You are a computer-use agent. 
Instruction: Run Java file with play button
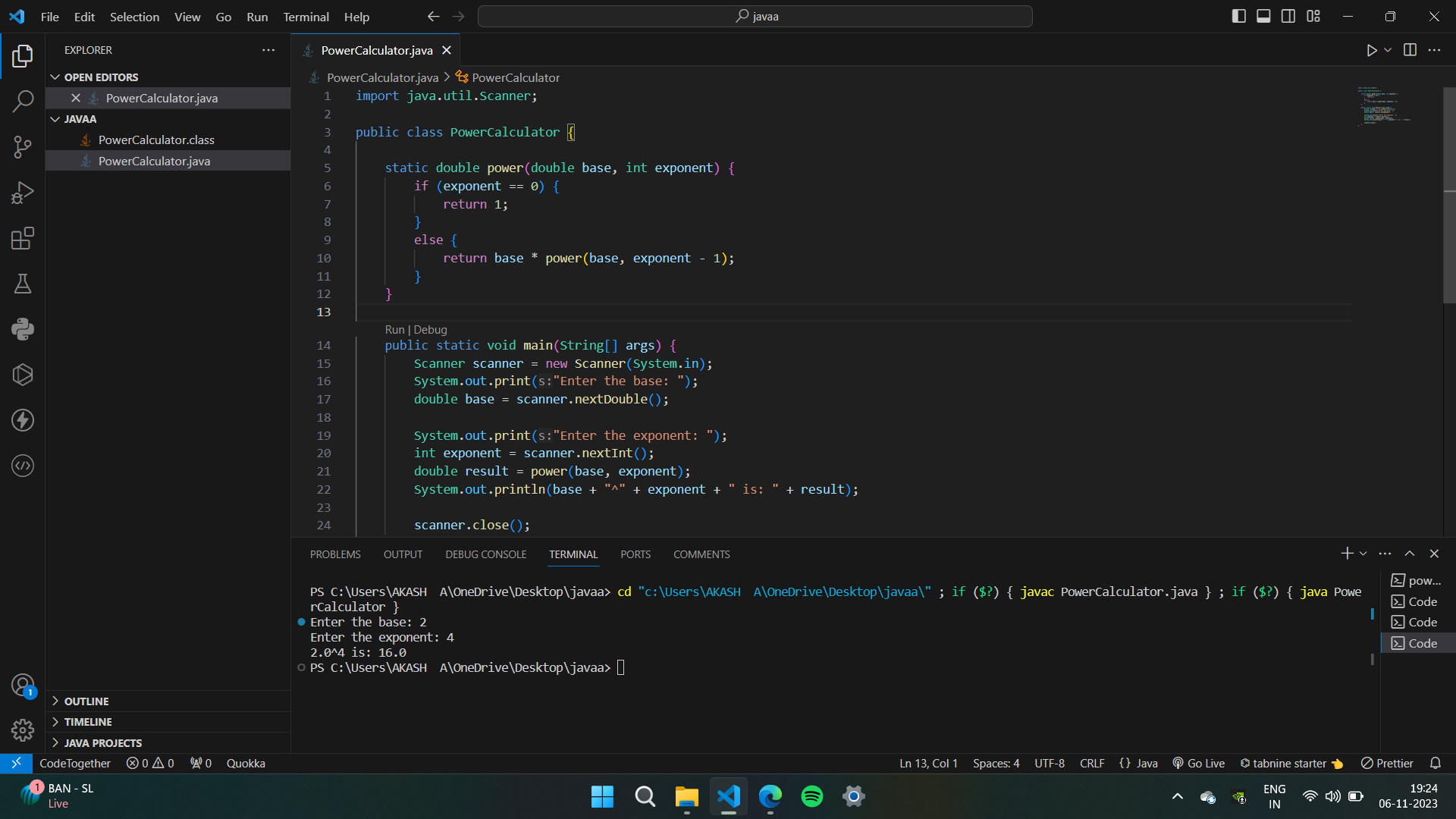(x=1371, y=50)
